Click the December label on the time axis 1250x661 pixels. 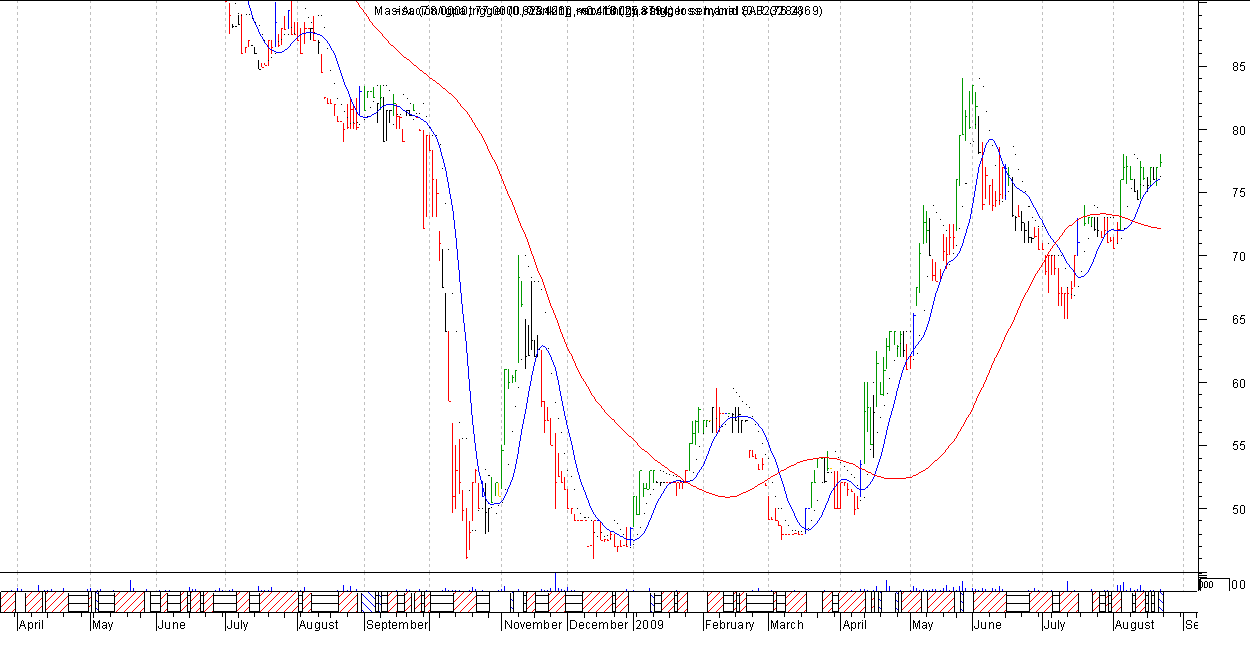(x=598, y=625)
